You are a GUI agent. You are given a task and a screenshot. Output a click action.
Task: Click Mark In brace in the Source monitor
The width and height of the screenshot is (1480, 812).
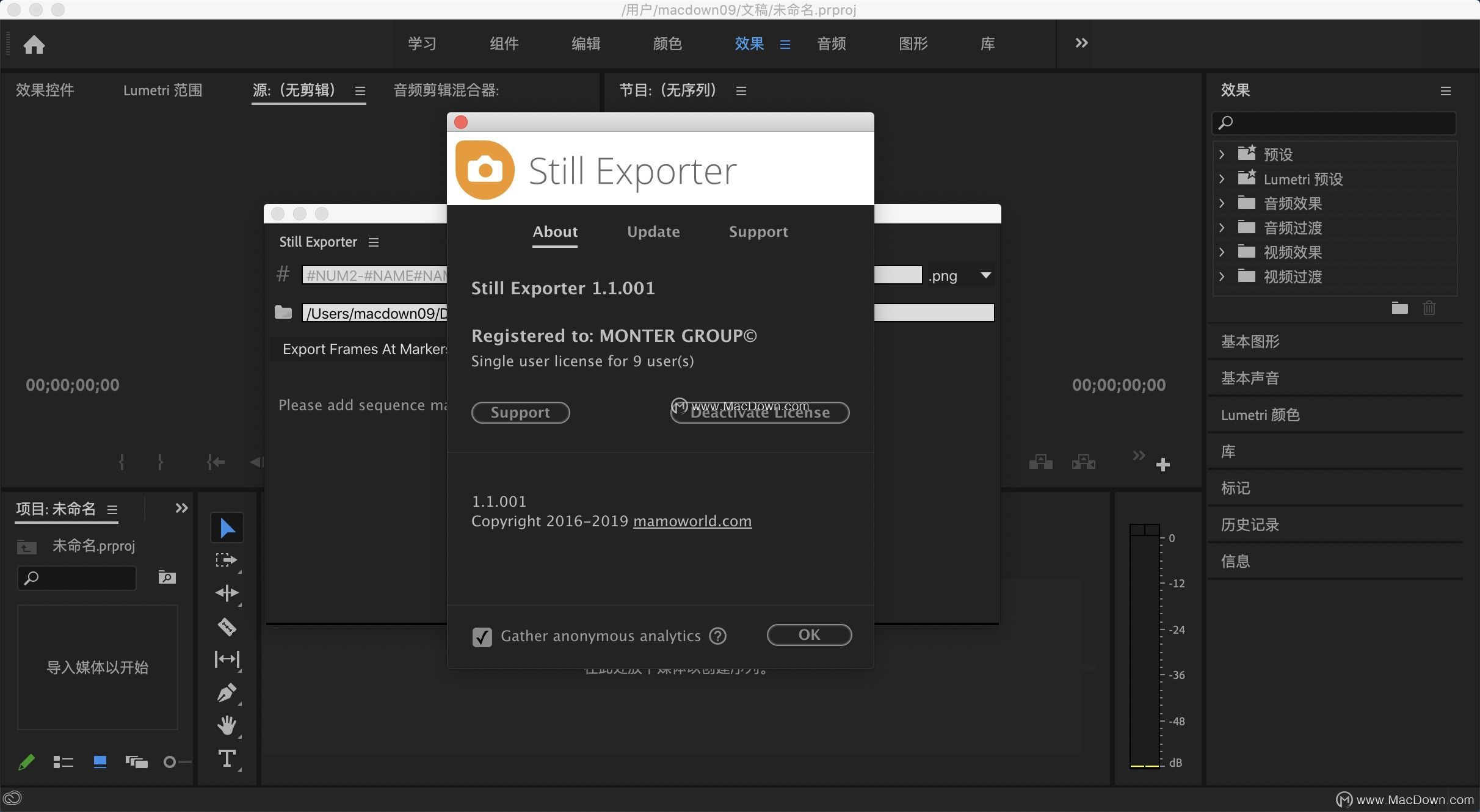pyautogui.click(x=122, y=462)
